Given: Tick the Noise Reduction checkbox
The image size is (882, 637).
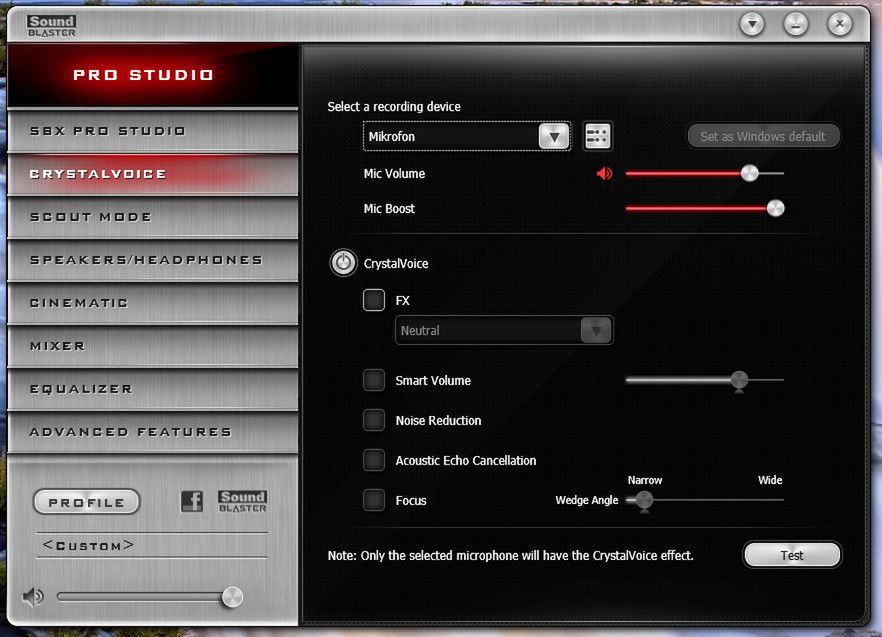Looking at the screenshot, I should click(374, 420).
